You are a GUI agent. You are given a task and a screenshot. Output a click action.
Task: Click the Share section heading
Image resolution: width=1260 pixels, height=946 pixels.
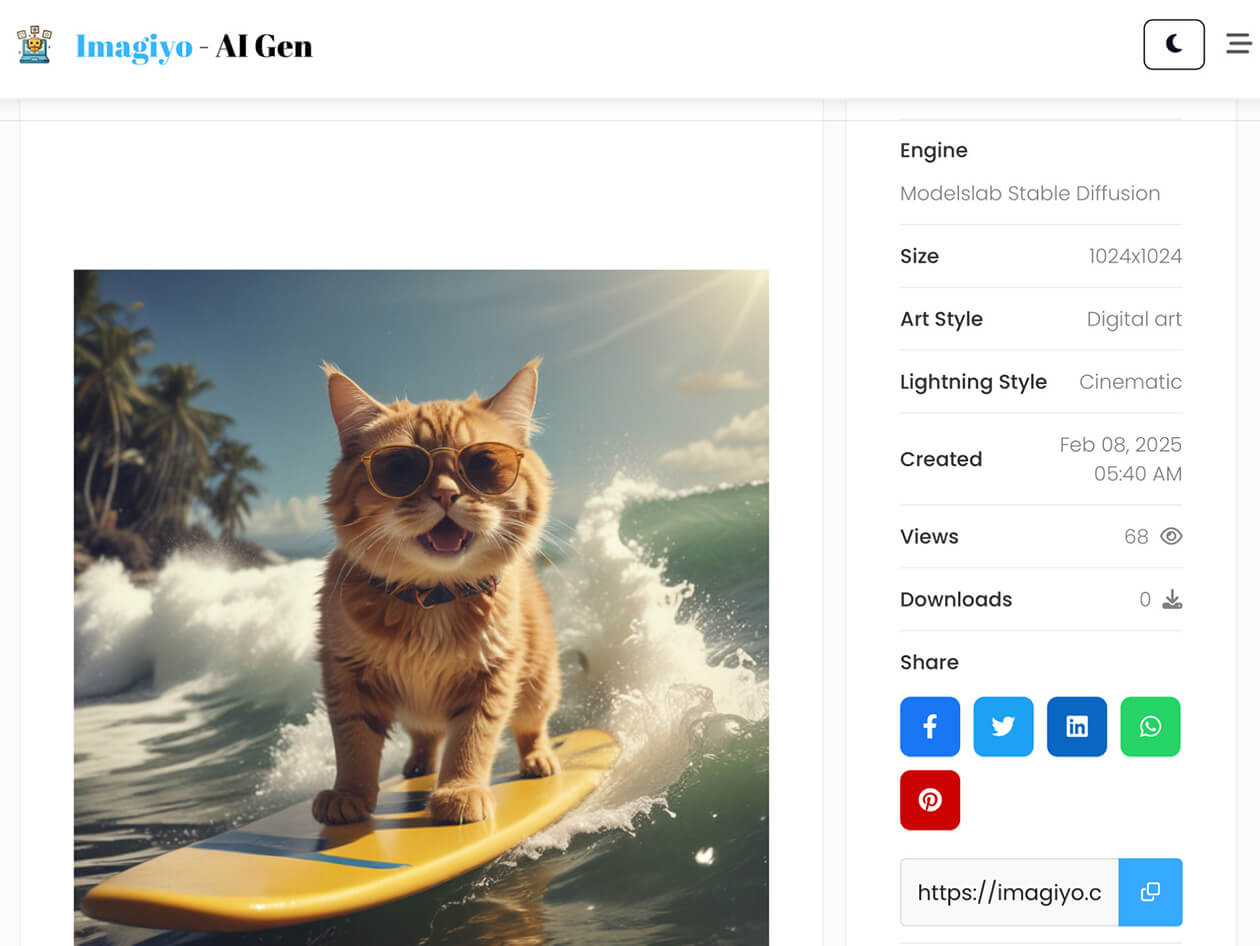(929, 662)
